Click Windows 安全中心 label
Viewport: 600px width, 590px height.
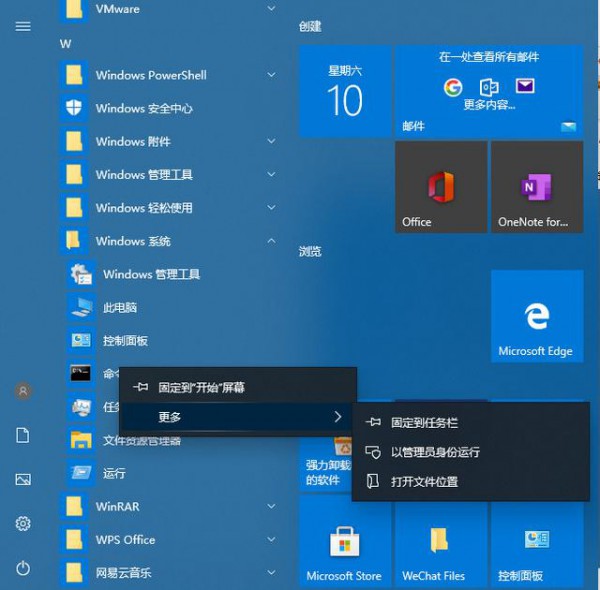pyautogui.click(x=144, y=108)
